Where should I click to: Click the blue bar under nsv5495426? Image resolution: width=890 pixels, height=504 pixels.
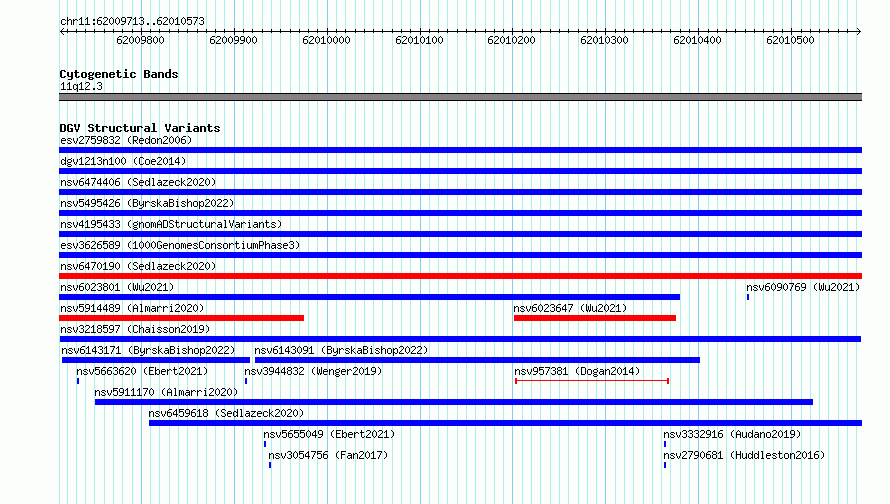pos(460,213)
